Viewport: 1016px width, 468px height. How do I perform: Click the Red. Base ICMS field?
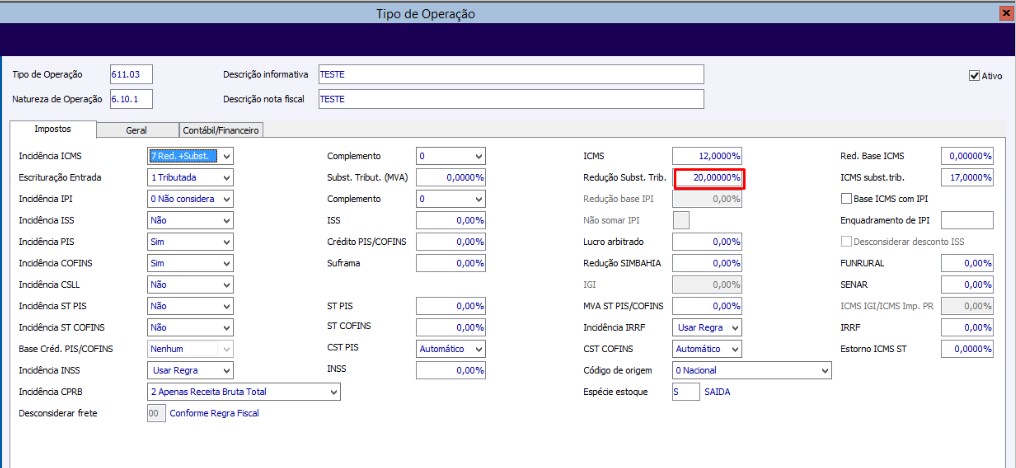point(967,156)
